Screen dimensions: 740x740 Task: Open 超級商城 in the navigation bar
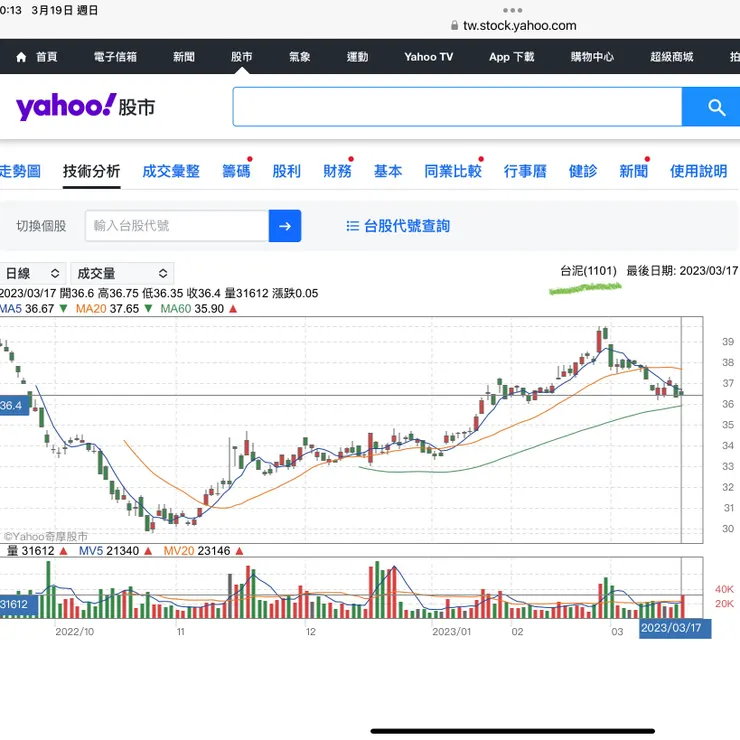[672, 57]
